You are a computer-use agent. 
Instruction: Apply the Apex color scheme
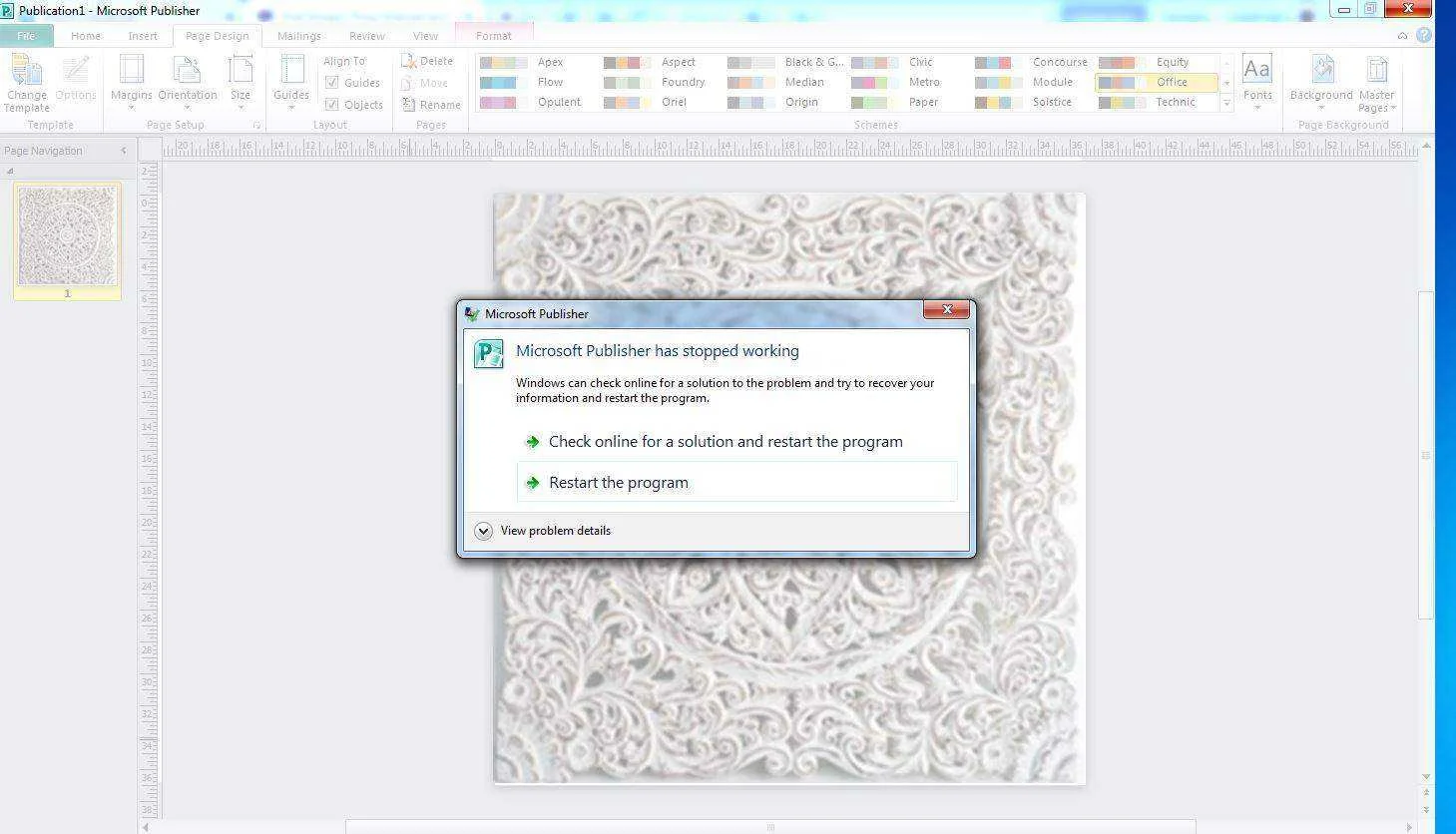[x=536, y=62]
